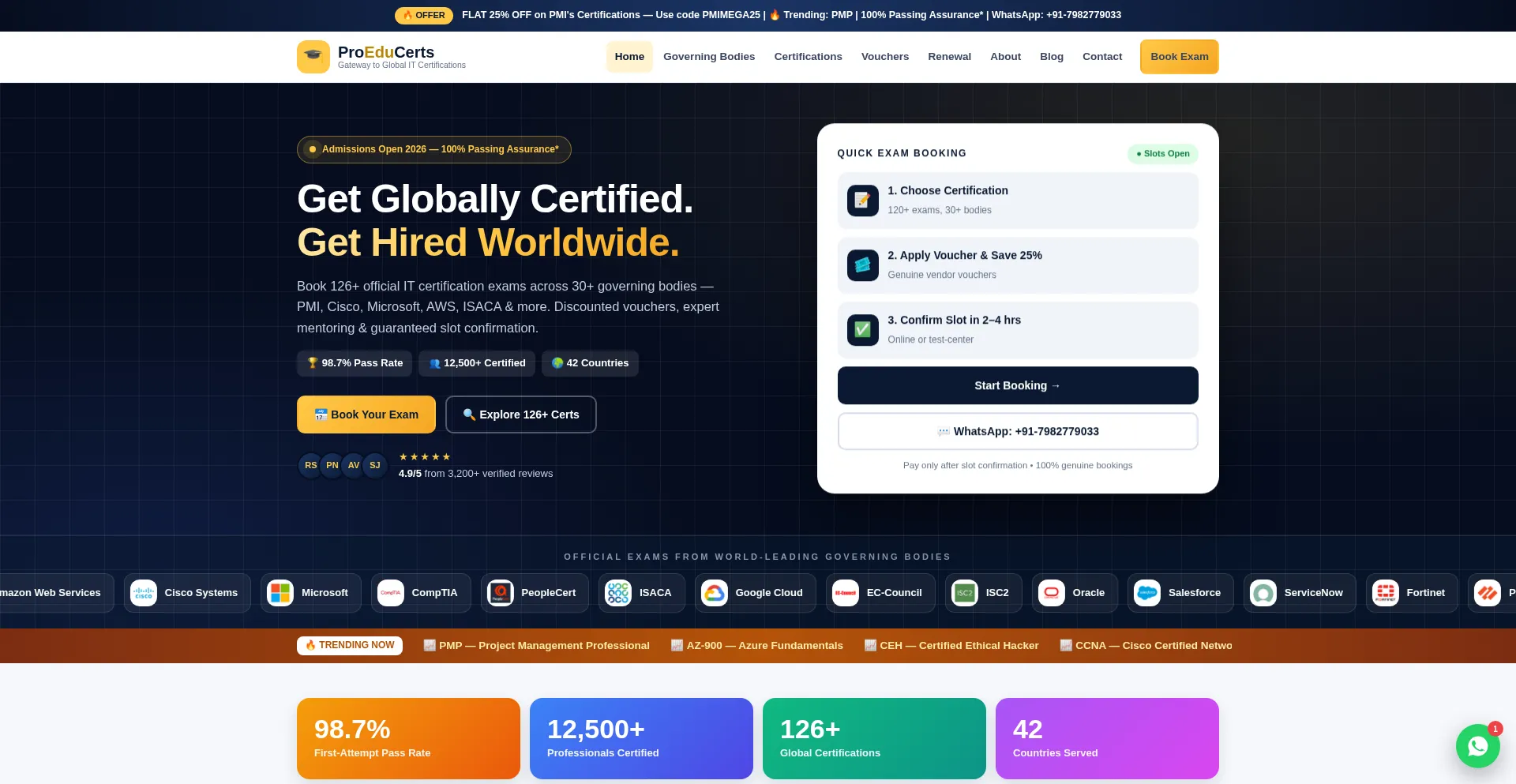Visit the Blog page
The image size is (1516, 784).
pyautogui.click(x=1052, y=57)
